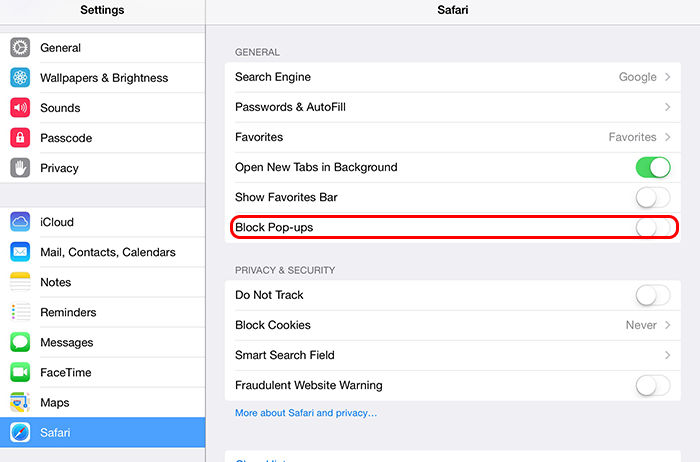The height and width of the screenshot is (462, 700).
Task: Tap the Maps icon in sidebar
Action: (x=20, y=402)
